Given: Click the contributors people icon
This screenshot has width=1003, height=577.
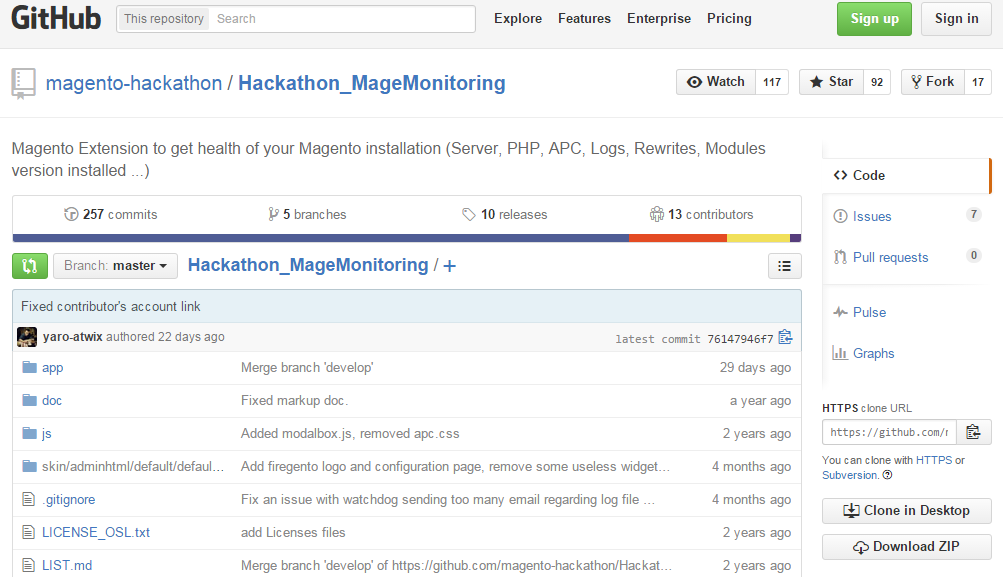Looking at the screenshot, I should (657, 214).
